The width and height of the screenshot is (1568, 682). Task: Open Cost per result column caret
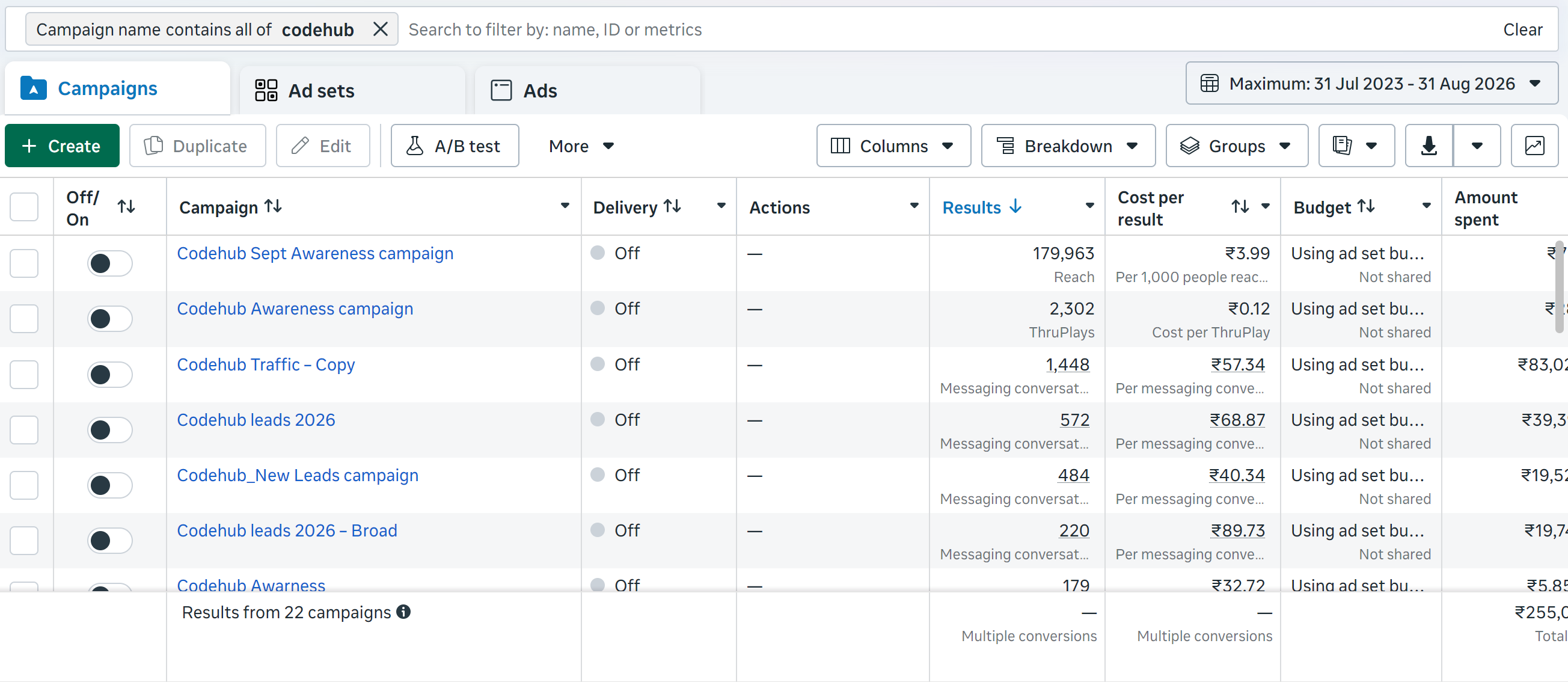(1266, 206)
